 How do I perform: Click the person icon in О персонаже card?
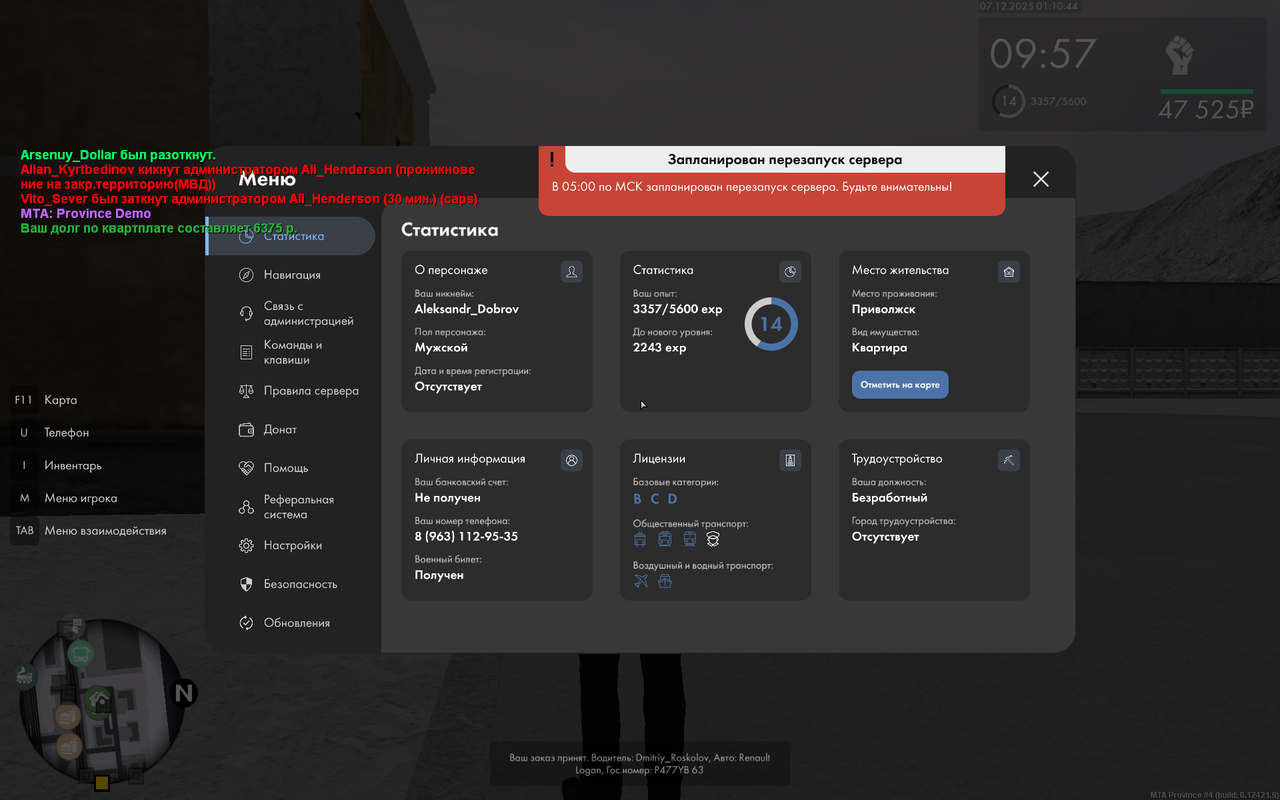[x=571, y=271]
